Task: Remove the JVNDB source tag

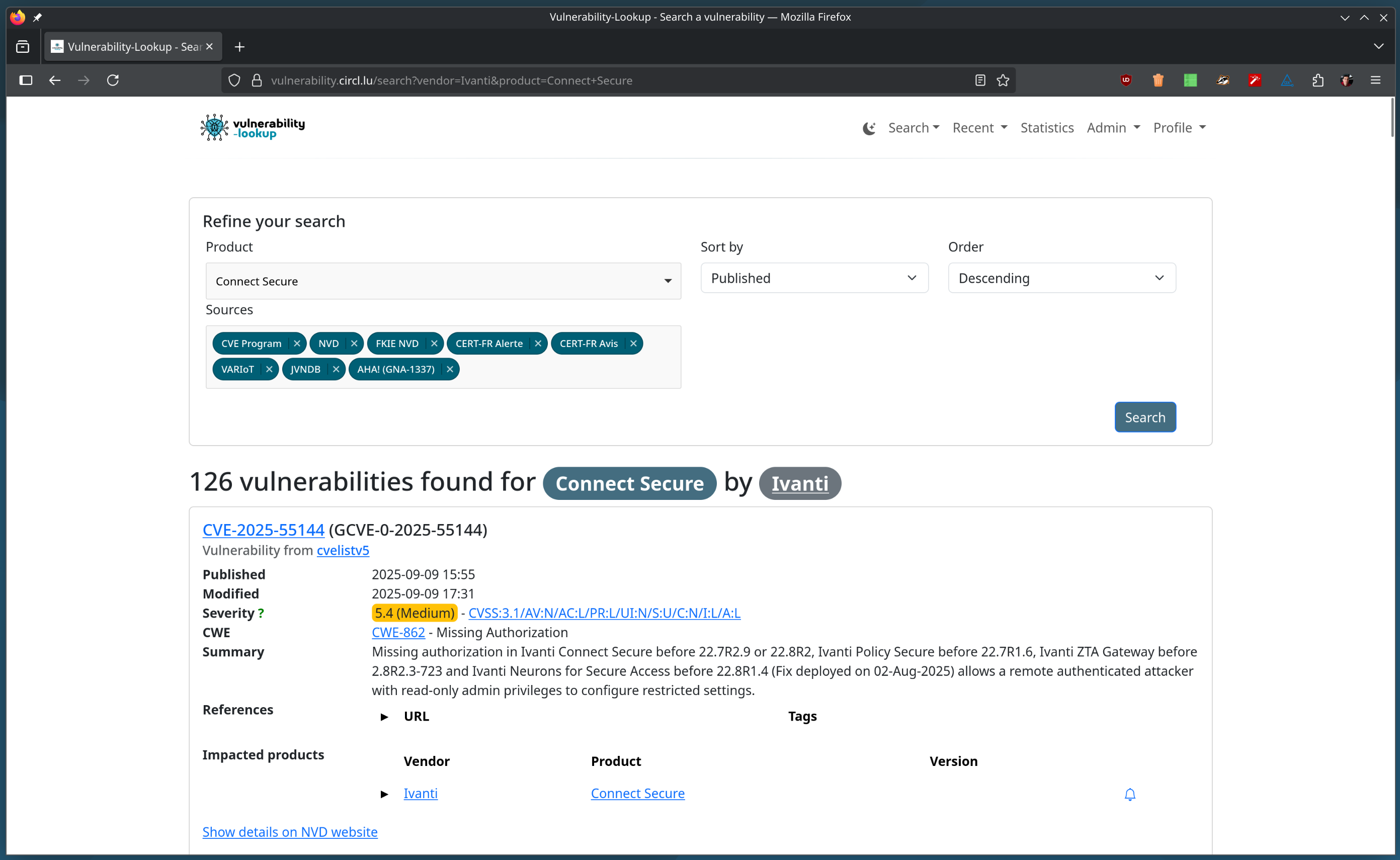Action: 336,369
